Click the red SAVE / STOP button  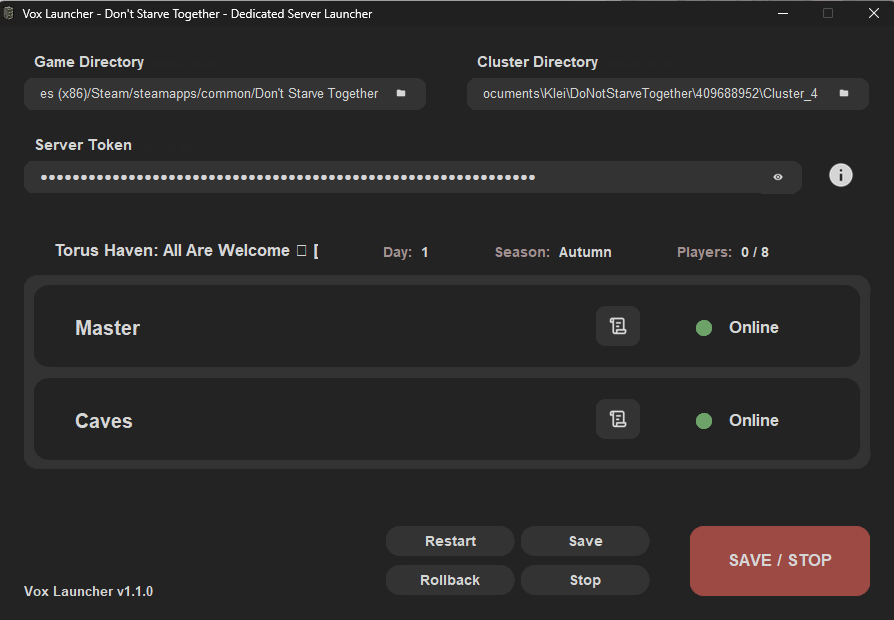tap(780, 561)
